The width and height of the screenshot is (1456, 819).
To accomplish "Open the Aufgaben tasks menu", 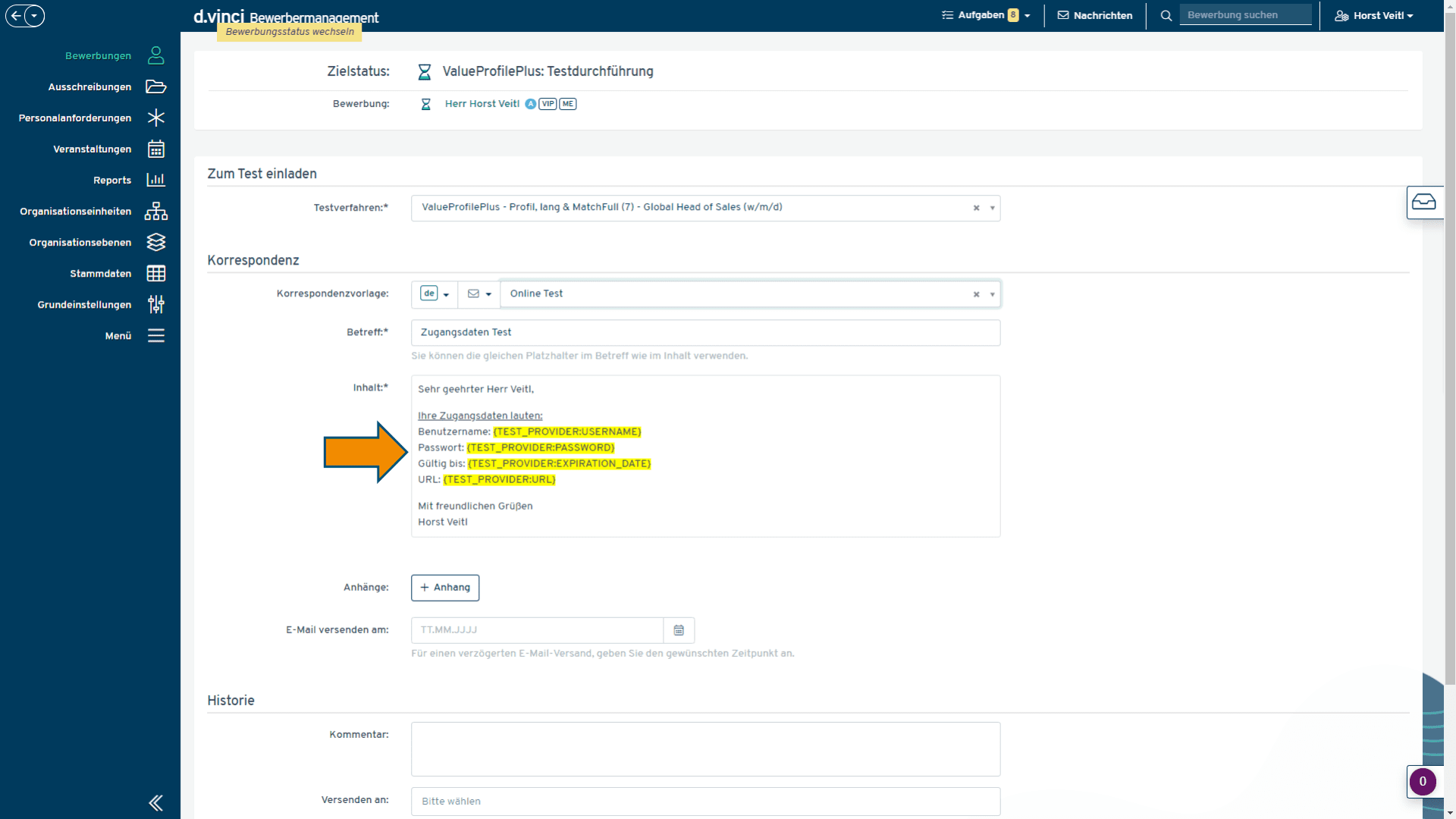I will pyautogui.click(x=985, y=15).
